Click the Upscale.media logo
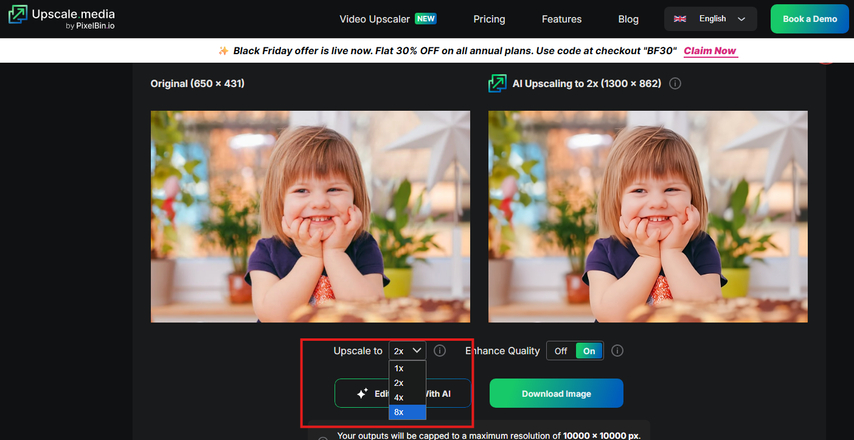This screenshot has height=440, width=854. pyautogui.click(x=62, y=18)
